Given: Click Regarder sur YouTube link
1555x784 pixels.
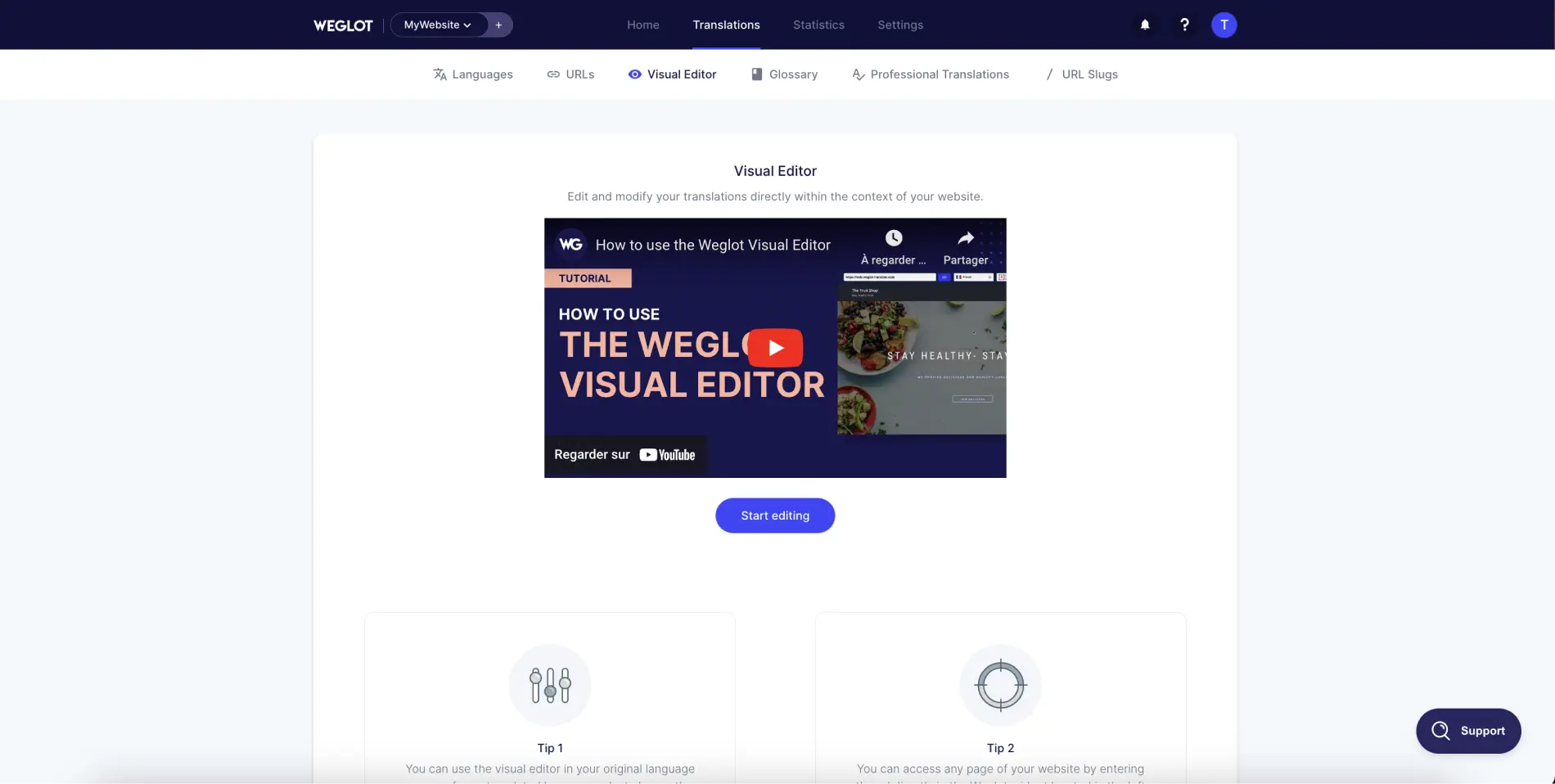Looking at the screenshot, I should pyautogui.click(x=625, y=455).
